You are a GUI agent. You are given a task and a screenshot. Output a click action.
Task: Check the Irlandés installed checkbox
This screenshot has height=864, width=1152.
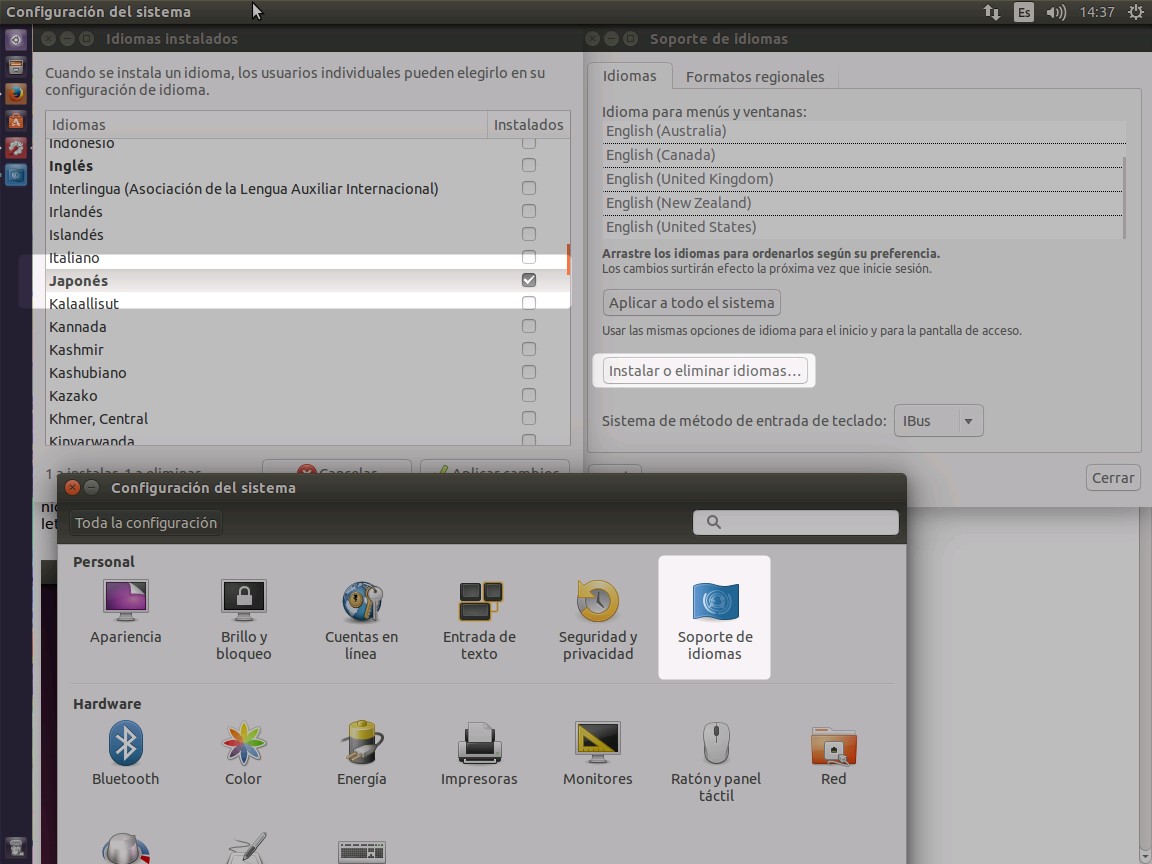pyautogui.click(x=529, y=211)
